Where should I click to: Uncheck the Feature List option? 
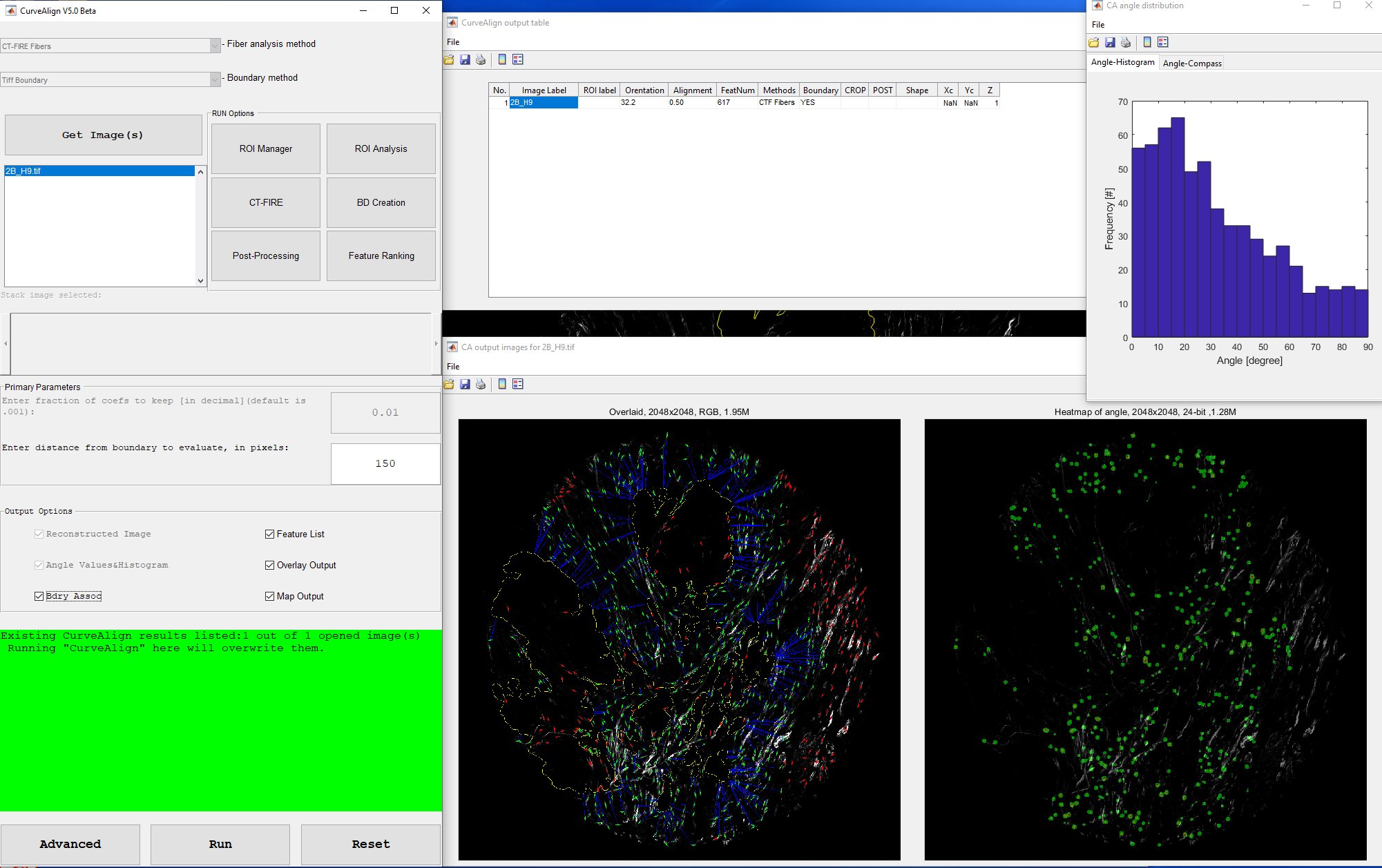tap(270, 534)
